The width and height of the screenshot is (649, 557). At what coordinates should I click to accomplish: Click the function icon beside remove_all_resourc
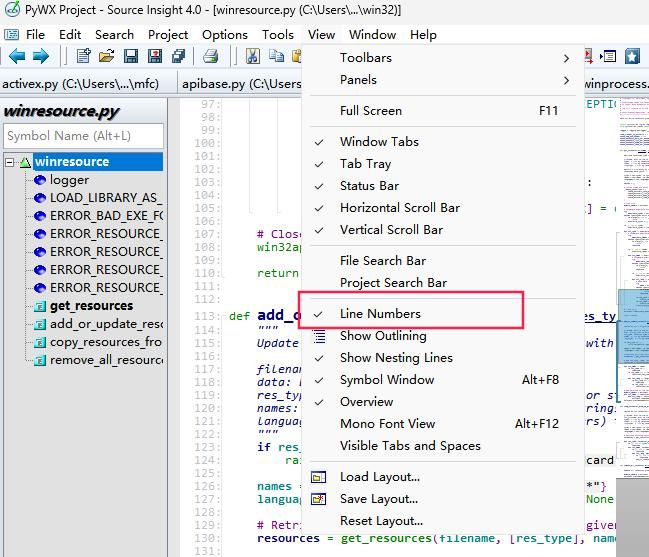coord(40,360)
